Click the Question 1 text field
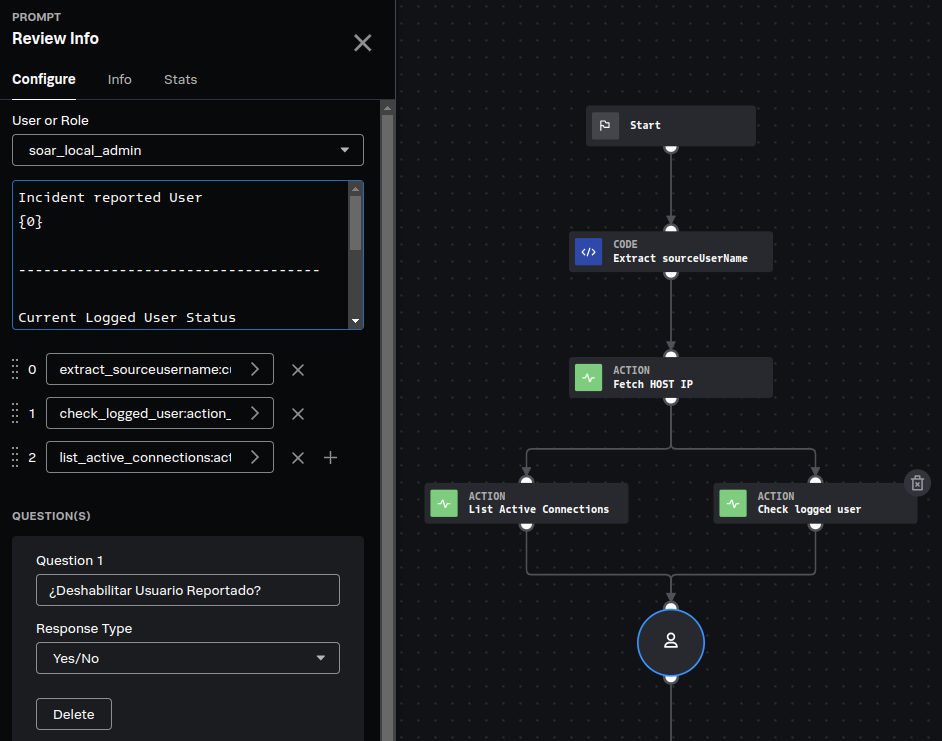Screen dimensions: 942x741 [x=188, y=590]
